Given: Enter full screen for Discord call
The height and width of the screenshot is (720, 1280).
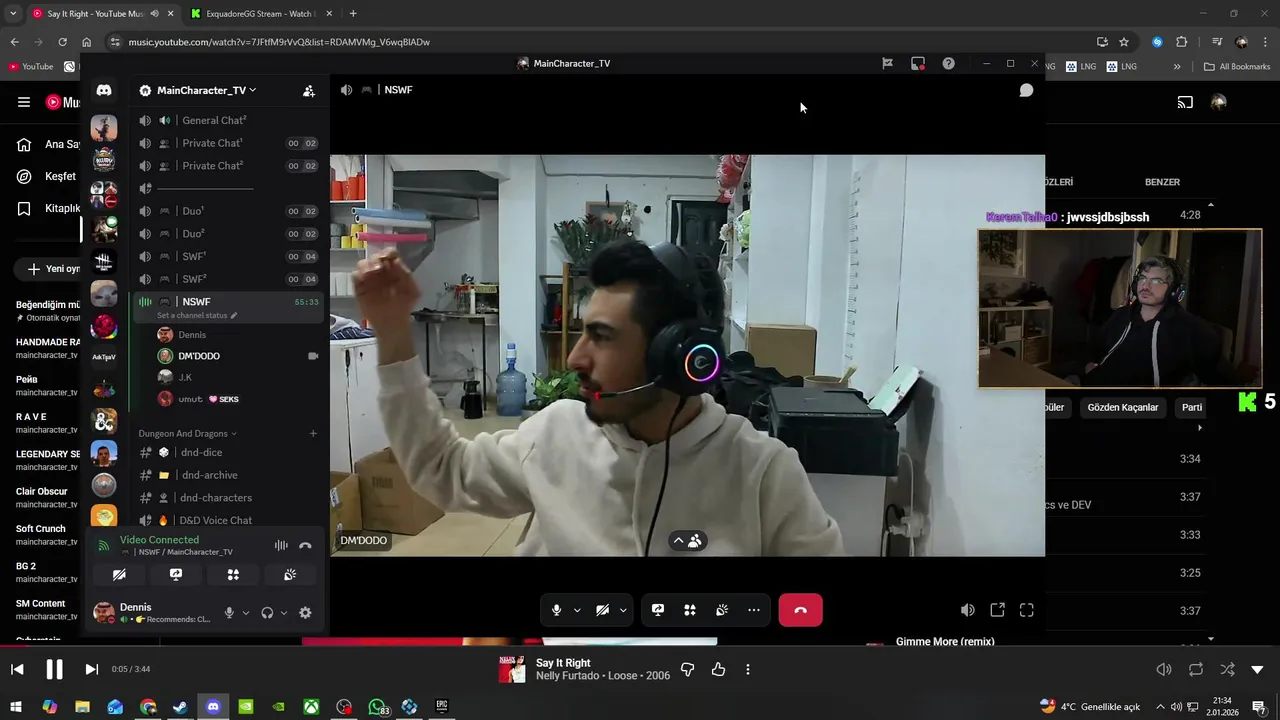Looking at the screenshot, I should pos(1027,610).
